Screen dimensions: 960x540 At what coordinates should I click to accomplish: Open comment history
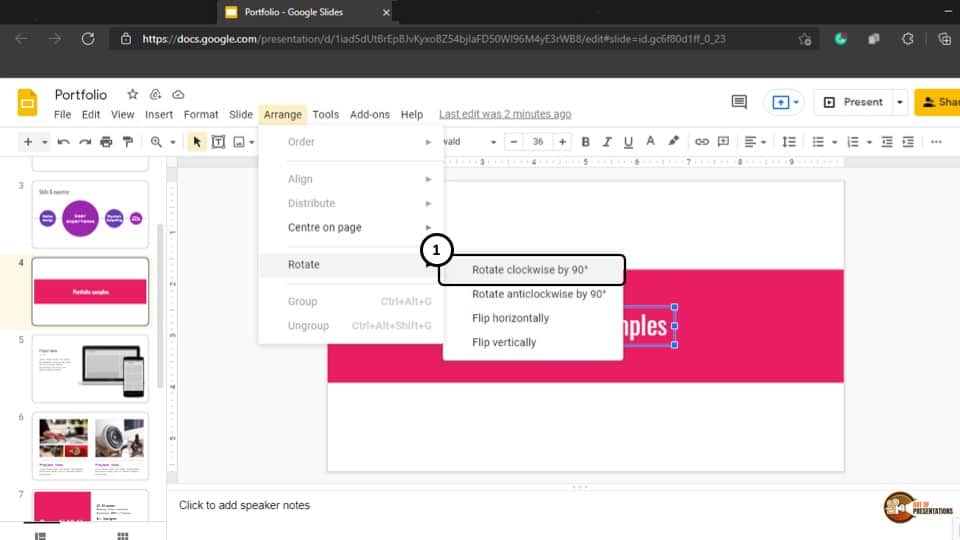pyautogui.click(x=739, y=102)
